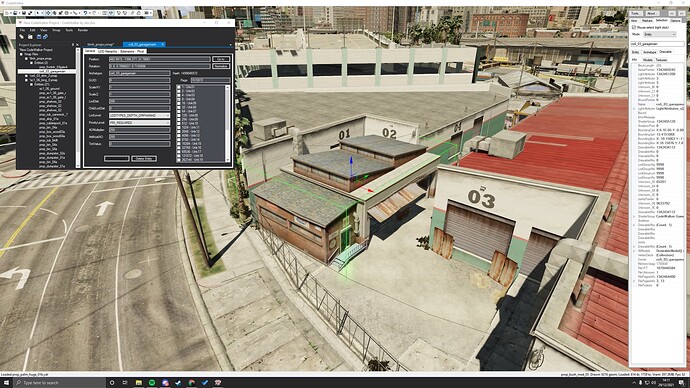This screenshot has width=690, height=388.
Task: Toggle the project window toolbar icon
Action: [111, 13]
